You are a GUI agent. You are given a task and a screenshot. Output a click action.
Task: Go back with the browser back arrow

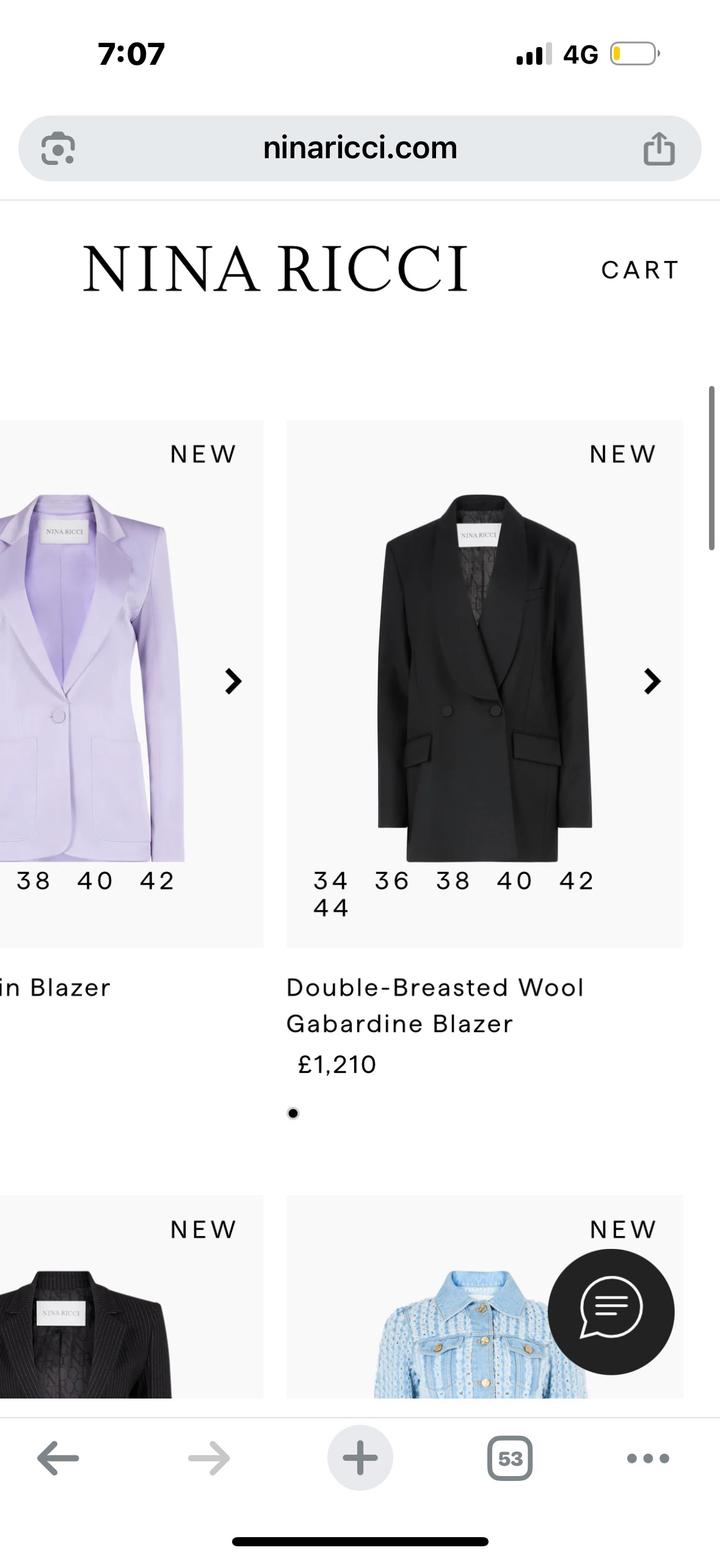tap(58, 1458)
